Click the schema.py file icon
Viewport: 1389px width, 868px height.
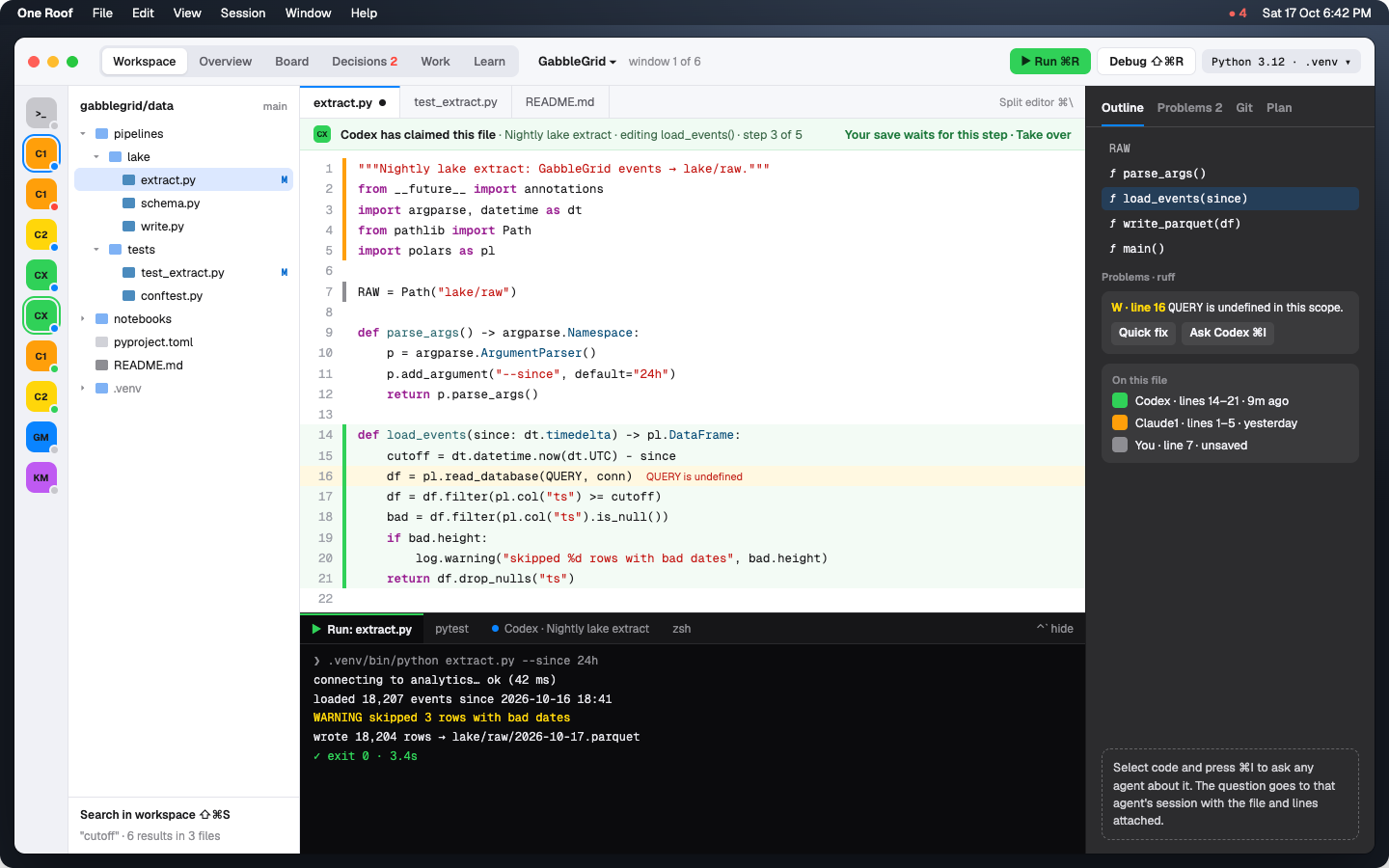click(x=128, y=203)
